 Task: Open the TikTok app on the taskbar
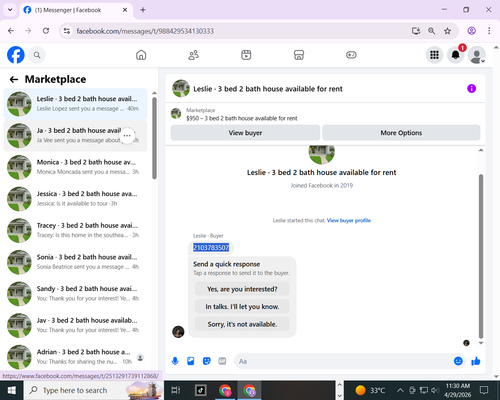pyautogui.click(x=201, y=390)
